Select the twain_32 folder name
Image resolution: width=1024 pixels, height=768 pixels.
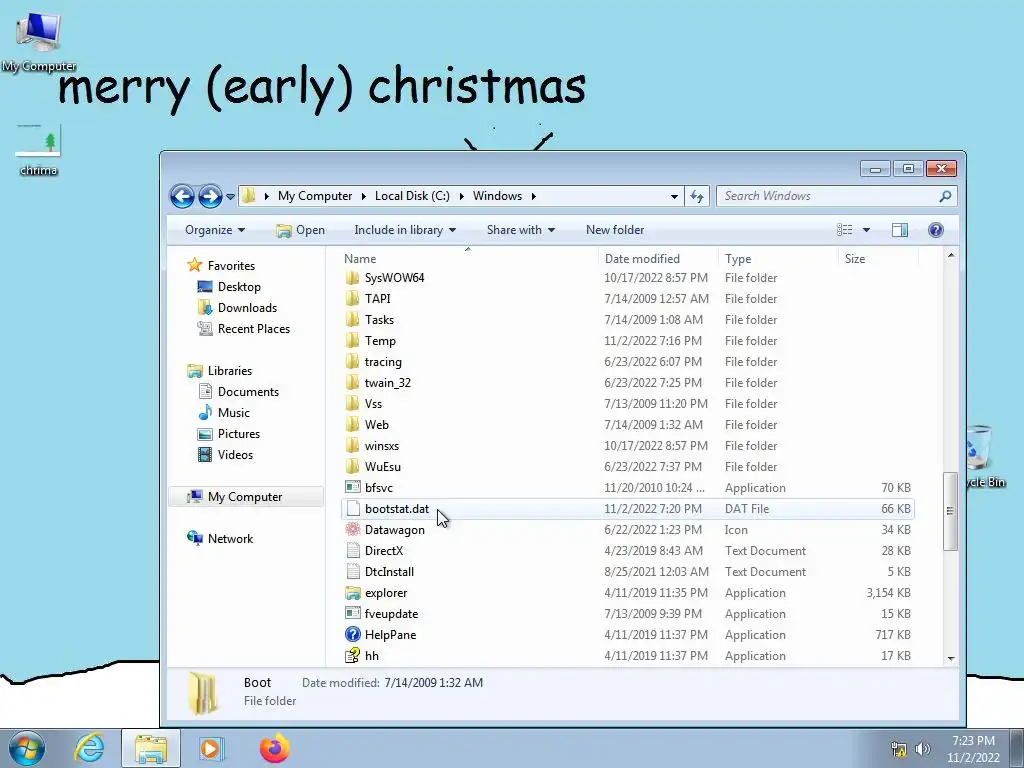pos(388,383)
